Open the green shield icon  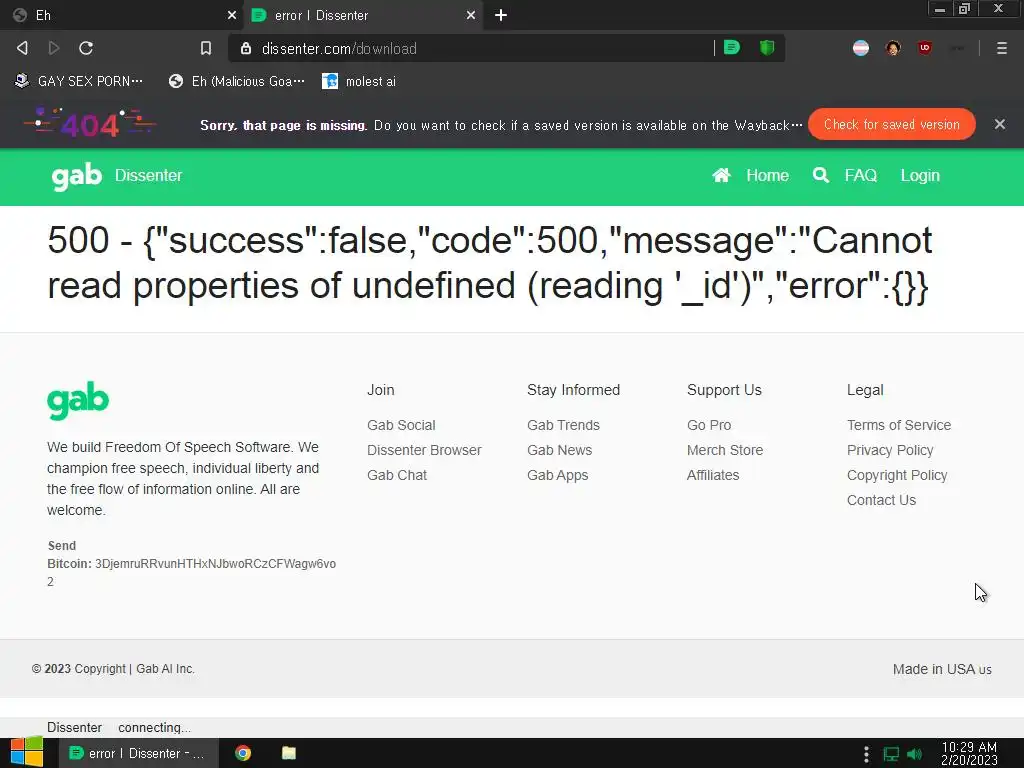767,48
